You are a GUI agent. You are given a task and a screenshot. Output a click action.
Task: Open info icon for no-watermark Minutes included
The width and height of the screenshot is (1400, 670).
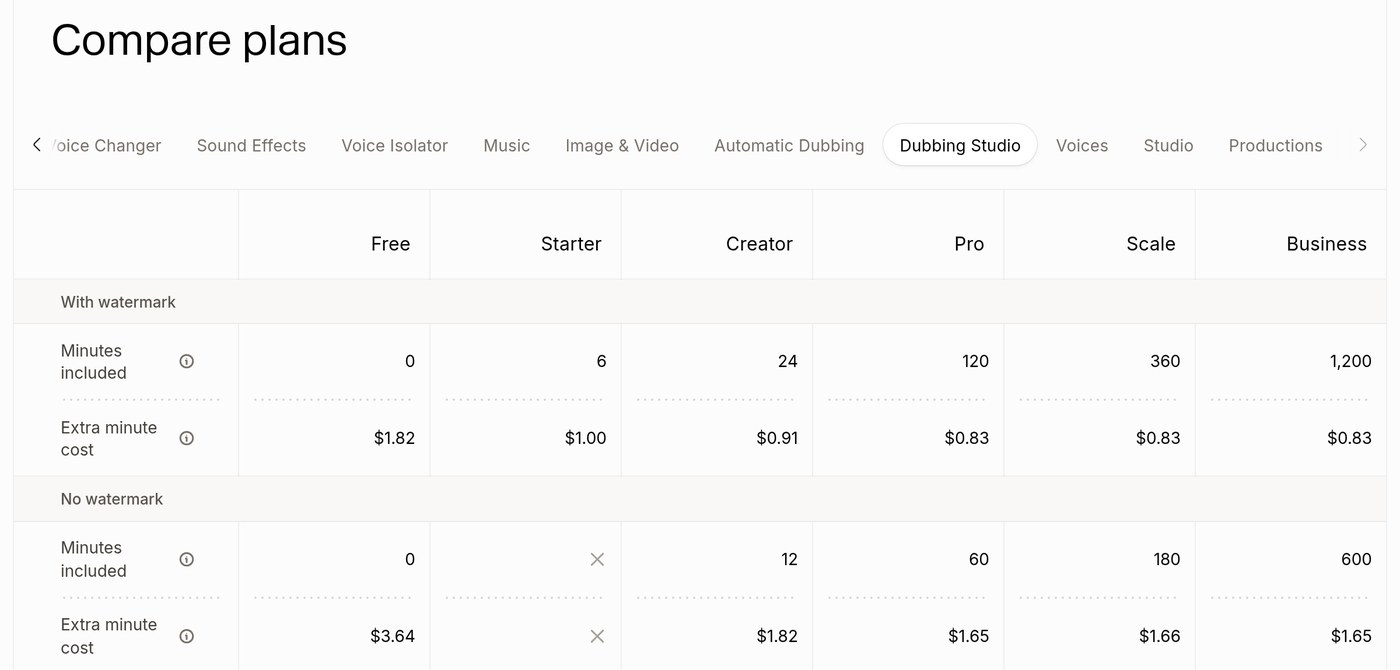click(186, 559)
